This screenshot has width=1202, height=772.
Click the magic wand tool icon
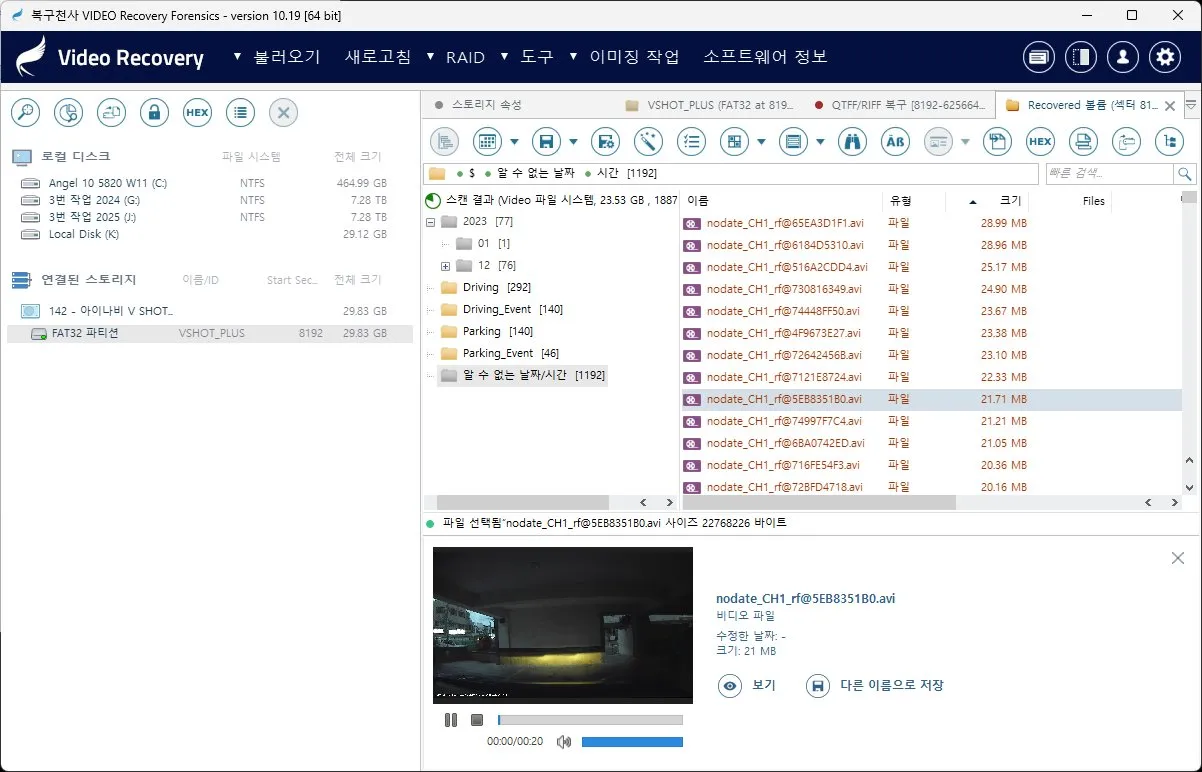(x=648, y=142)
